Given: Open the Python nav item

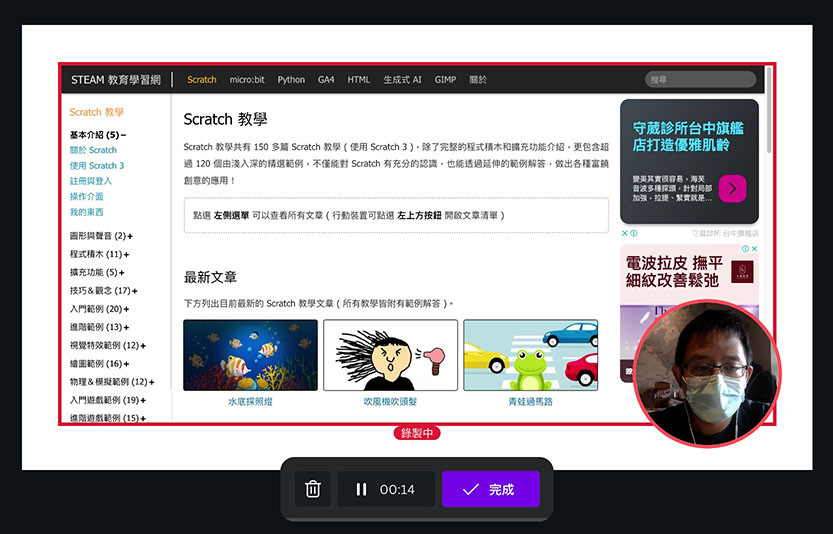Looking at the screenshot, I should click(291, 80).
